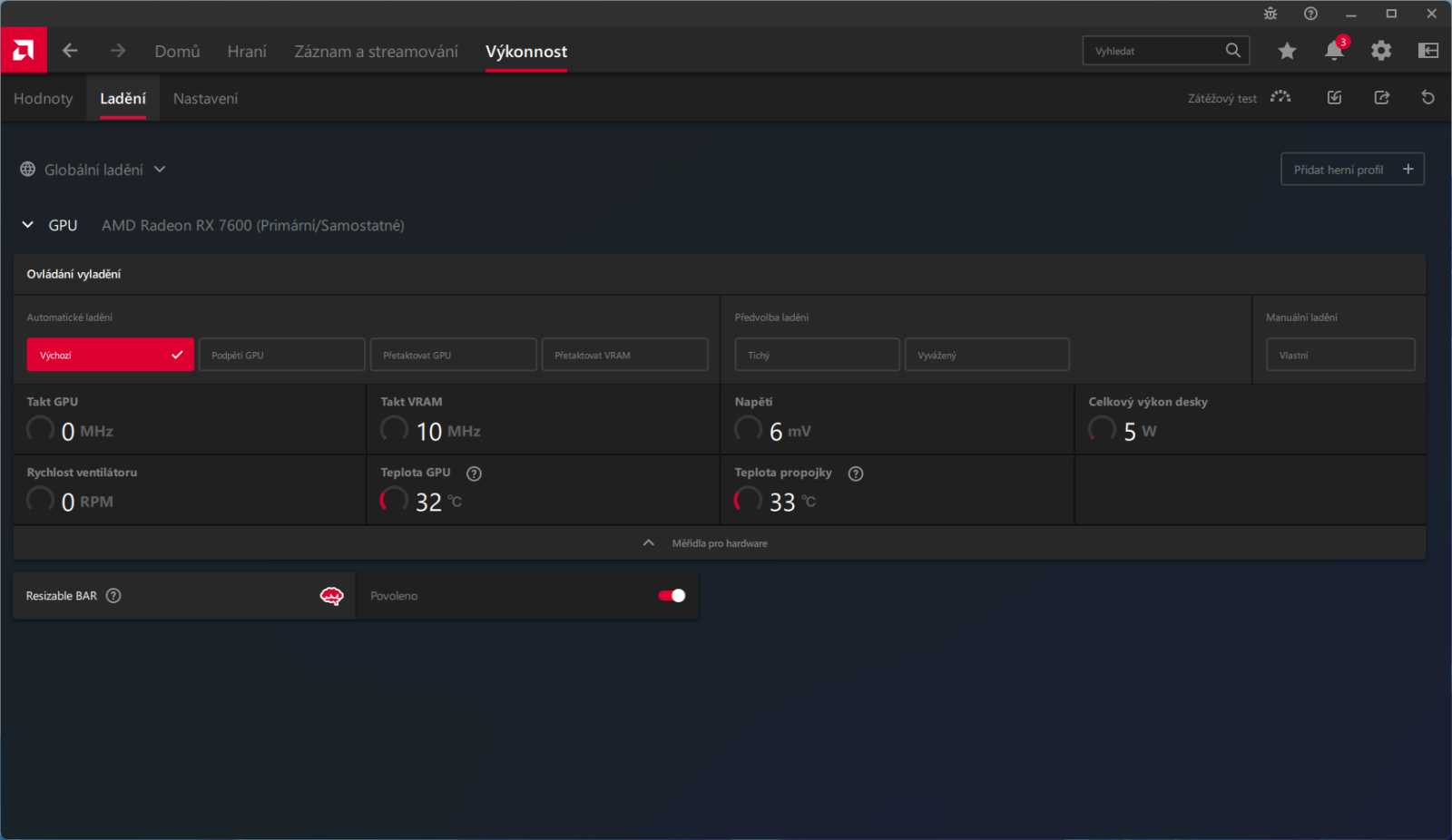The height and width of the screenshot is (840, 1452).
Task: Click the Teplota GPU 32 °C value
Action: click(438, 502)
